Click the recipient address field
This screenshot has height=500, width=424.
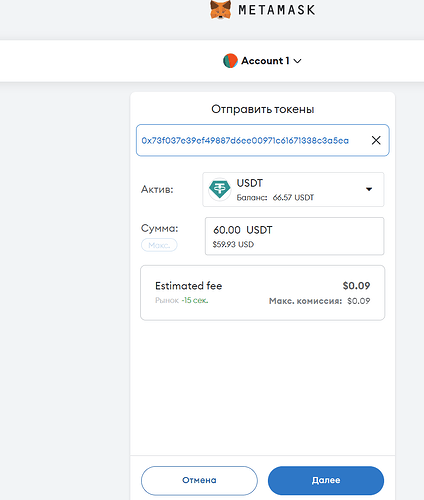click(x=263, y=140)
